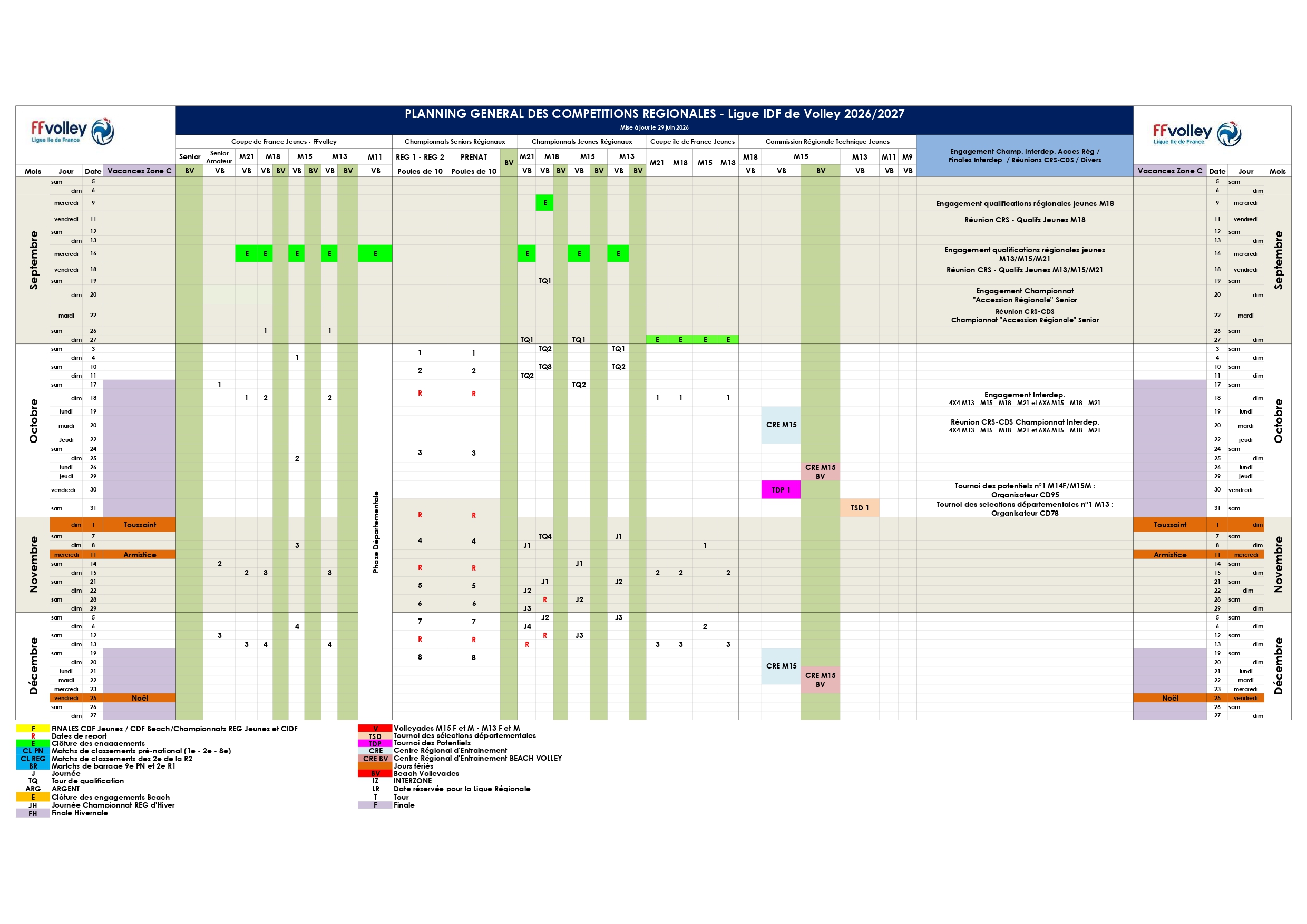
Task: Click the left 'Septembre' month label
Action: (x=34, y=260)
